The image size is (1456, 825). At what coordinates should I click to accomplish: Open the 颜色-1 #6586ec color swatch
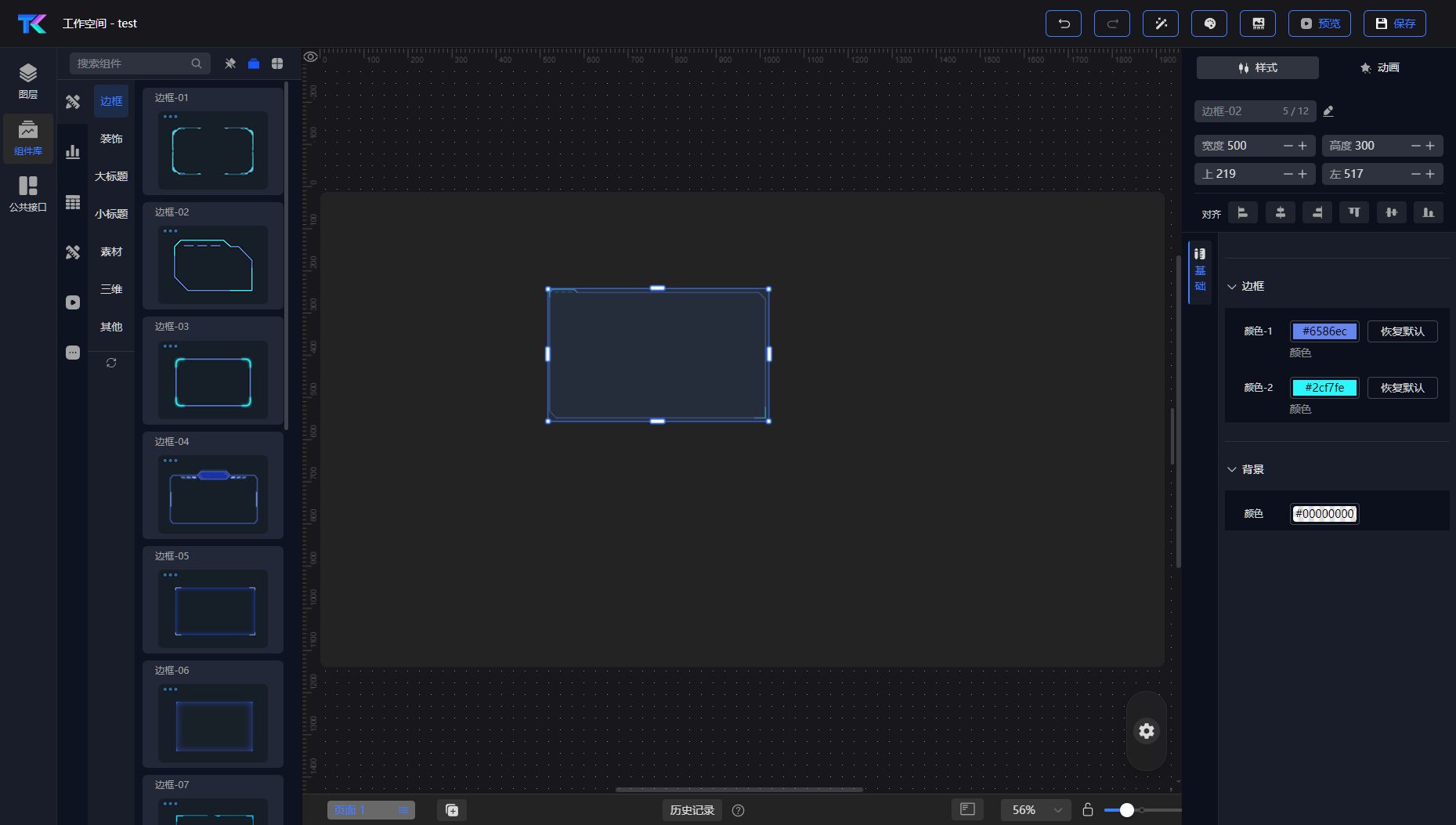coord(1324,331)
